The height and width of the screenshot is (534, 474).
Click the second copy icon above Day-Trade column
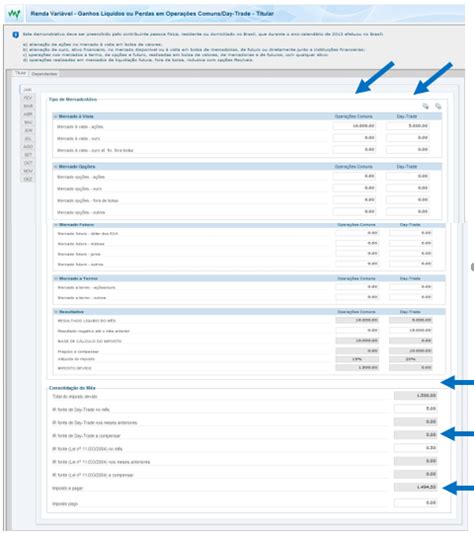tap(438, 106)
